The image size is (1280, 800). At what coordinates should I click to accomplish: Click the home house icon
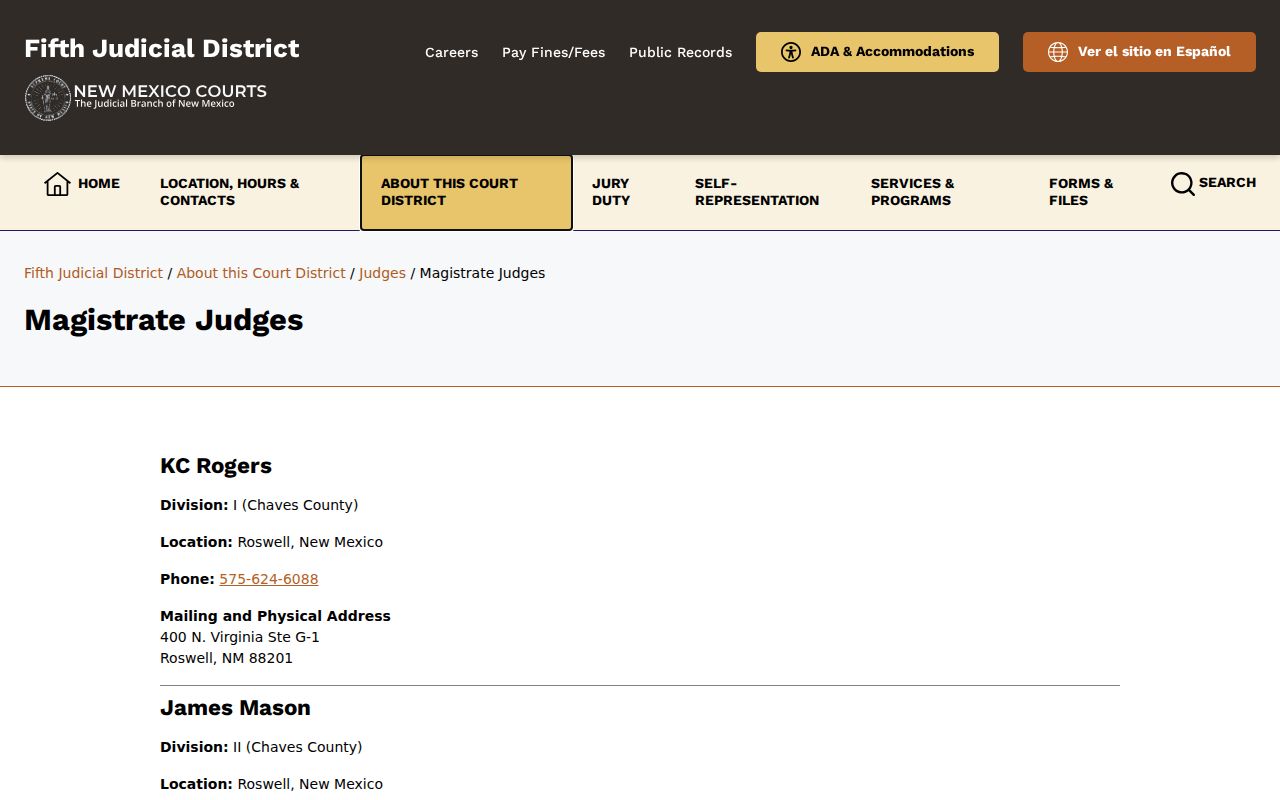pos(57,184)
